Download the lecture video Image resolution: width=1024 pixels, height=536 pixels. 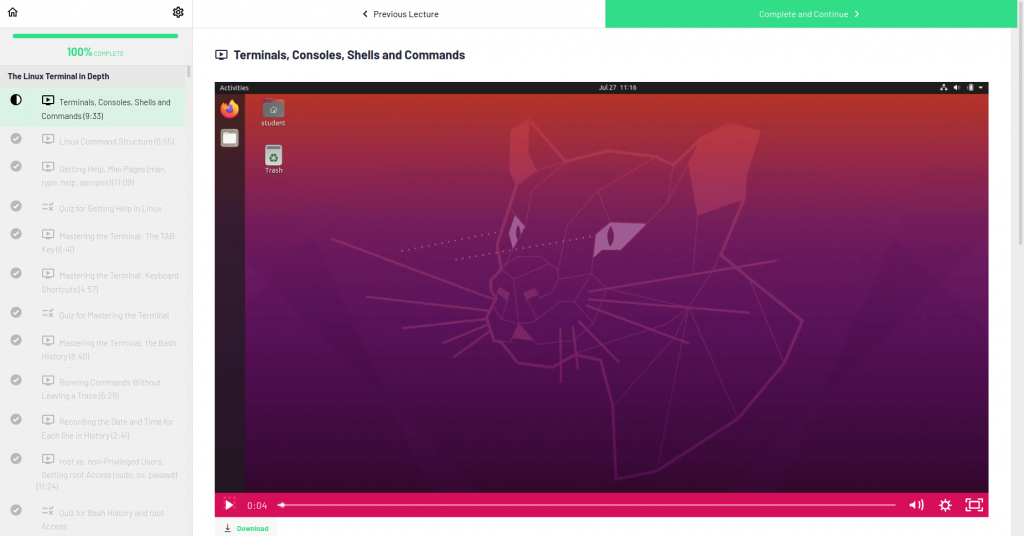(246, 528)
